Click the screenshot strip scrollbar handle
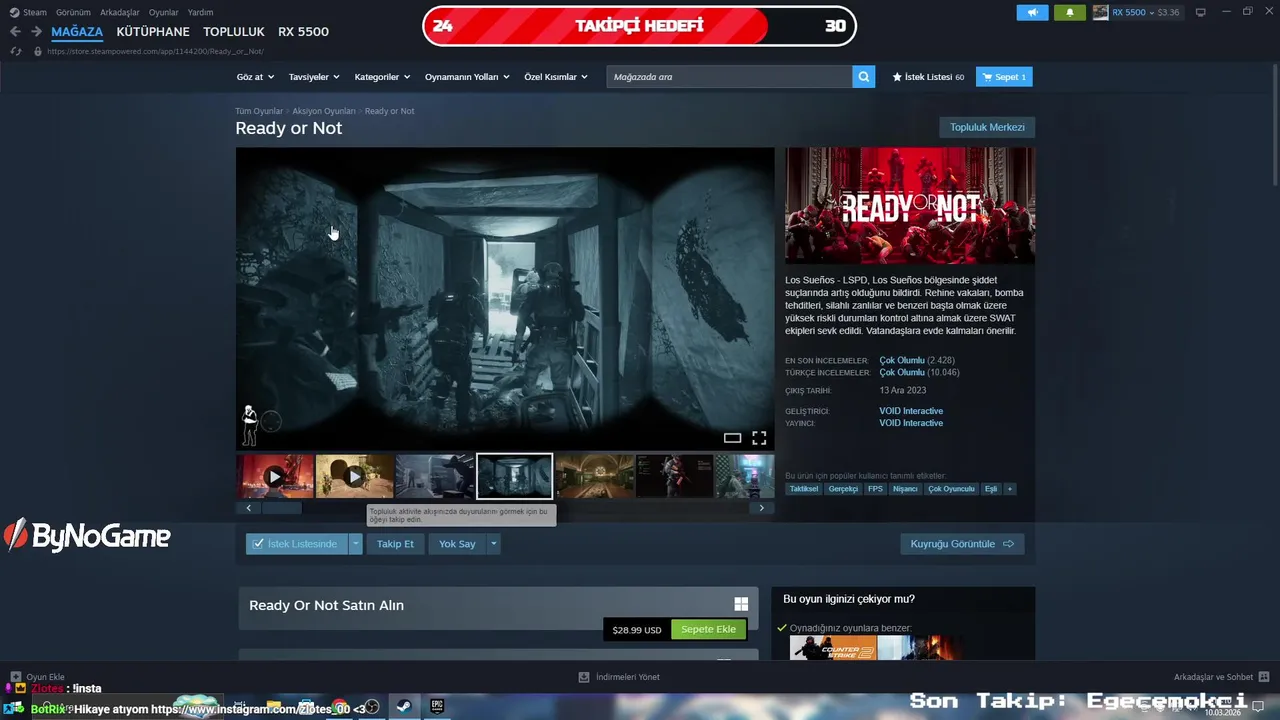1280x720 pixels. (282, 508)
